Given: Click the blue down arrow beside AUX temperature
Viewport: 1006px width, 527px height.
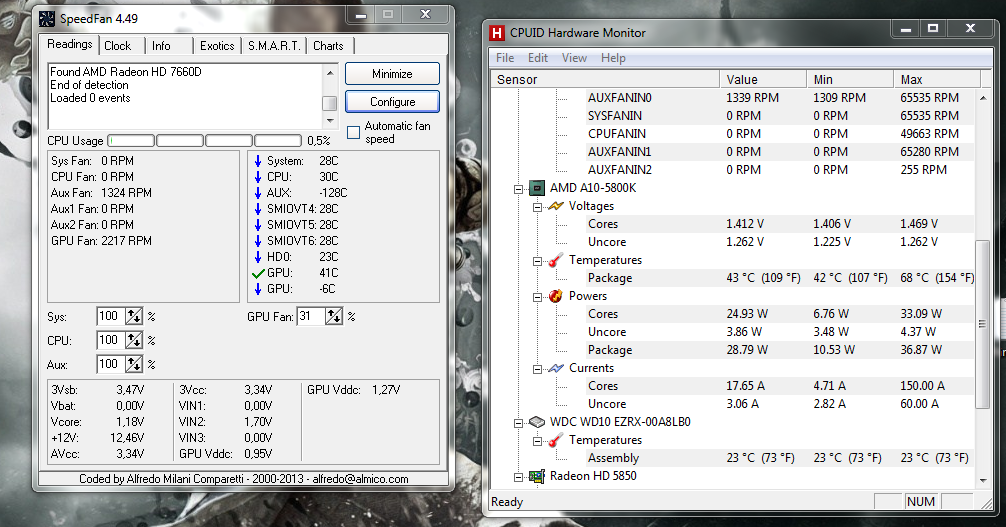Looking at the screenshot, I should (258, 193).
